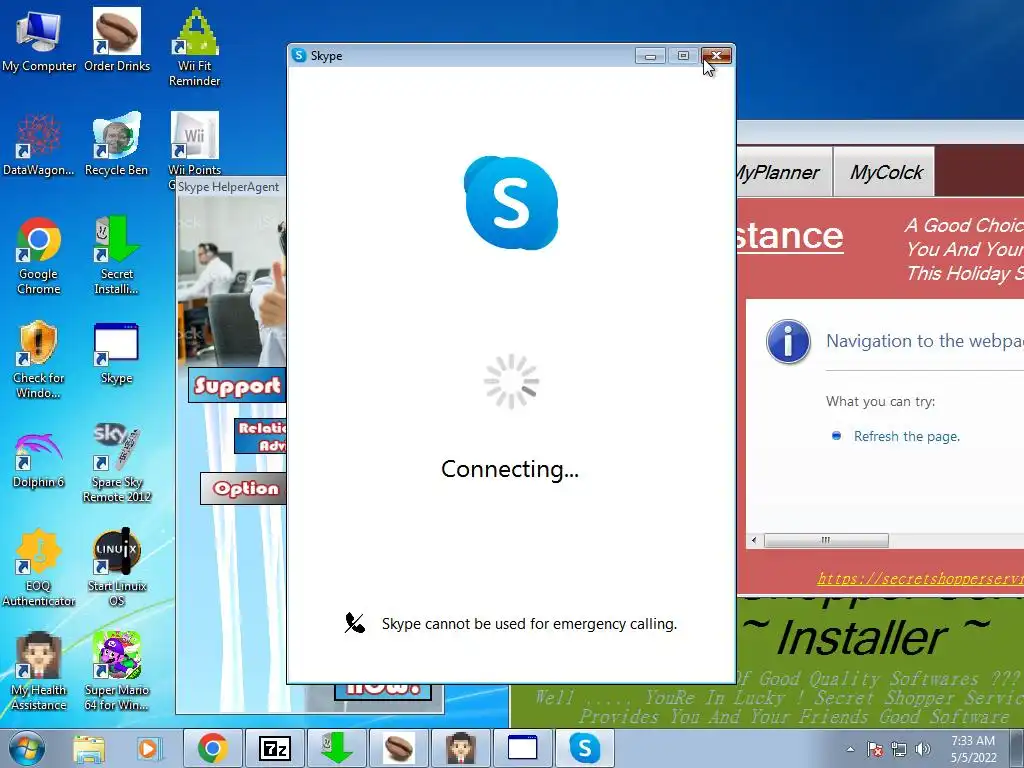Switch to the Skype taskbar button
Screen dimensions: 1024x768
point(584,748)
